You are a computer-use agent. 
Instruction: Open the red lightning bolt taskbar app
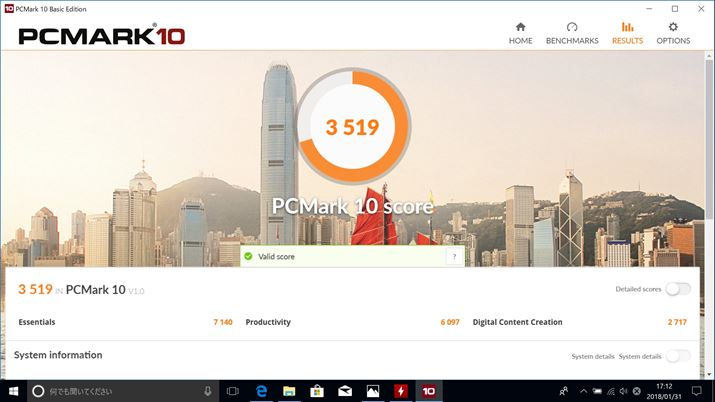(401, 391)
